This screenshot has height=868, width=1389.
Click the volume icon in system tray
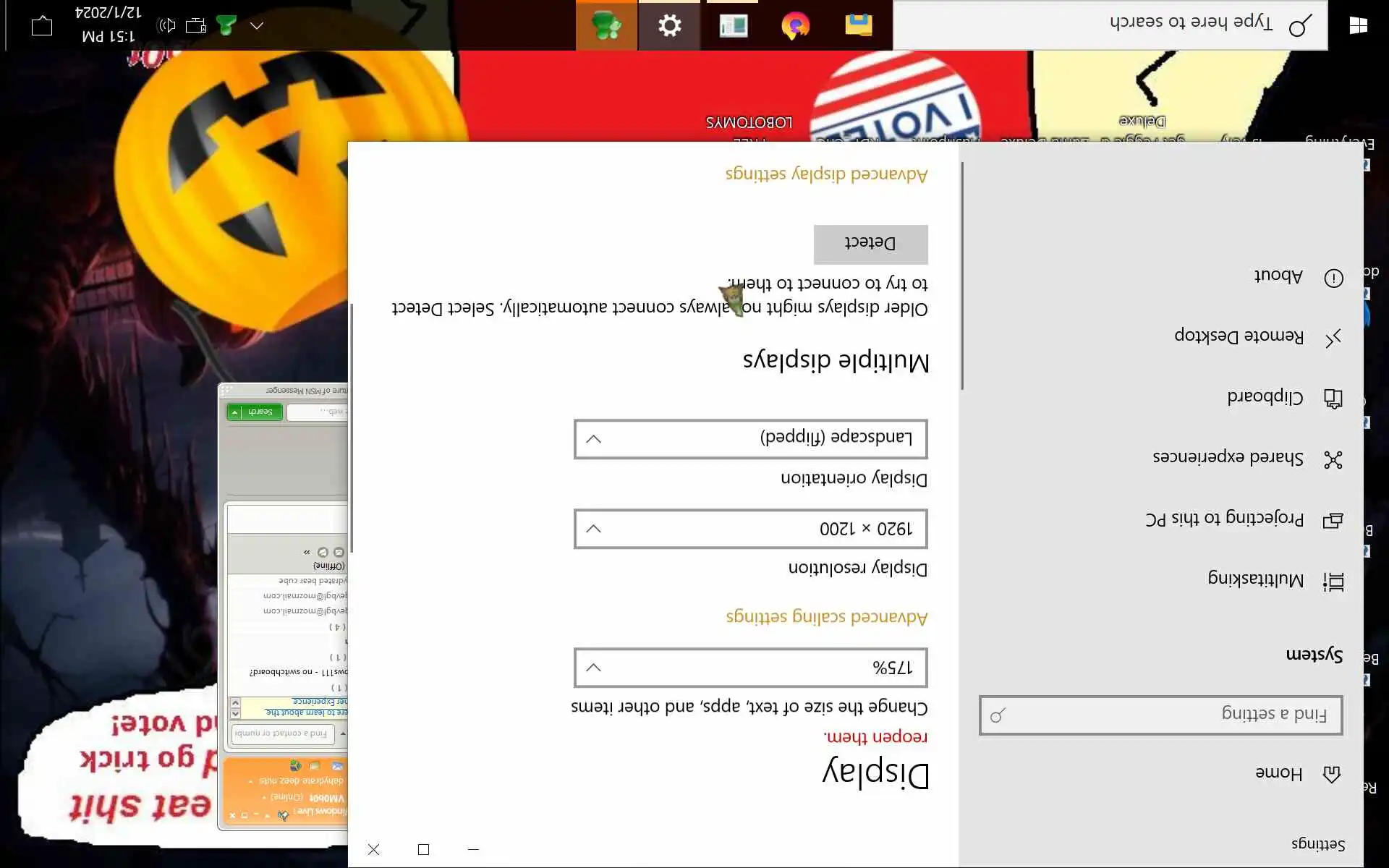click(x=166, y=26)
